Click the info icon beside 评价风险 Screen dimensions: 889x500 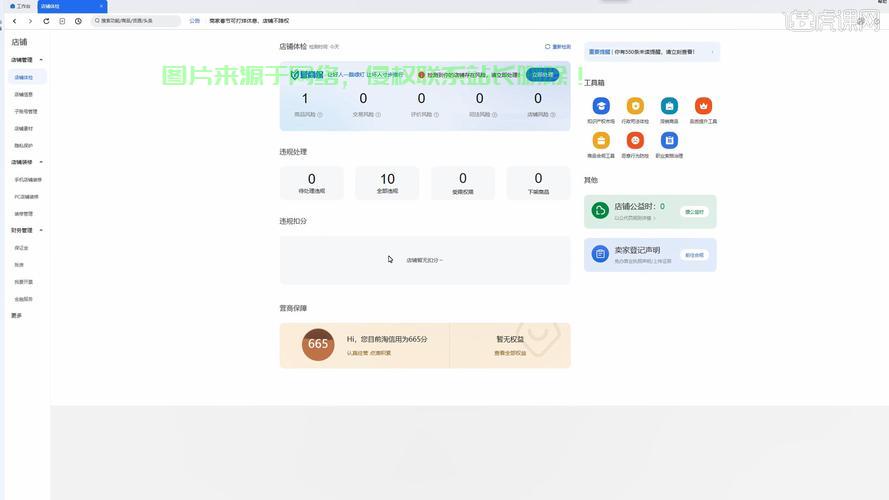(x=436, y=115)
